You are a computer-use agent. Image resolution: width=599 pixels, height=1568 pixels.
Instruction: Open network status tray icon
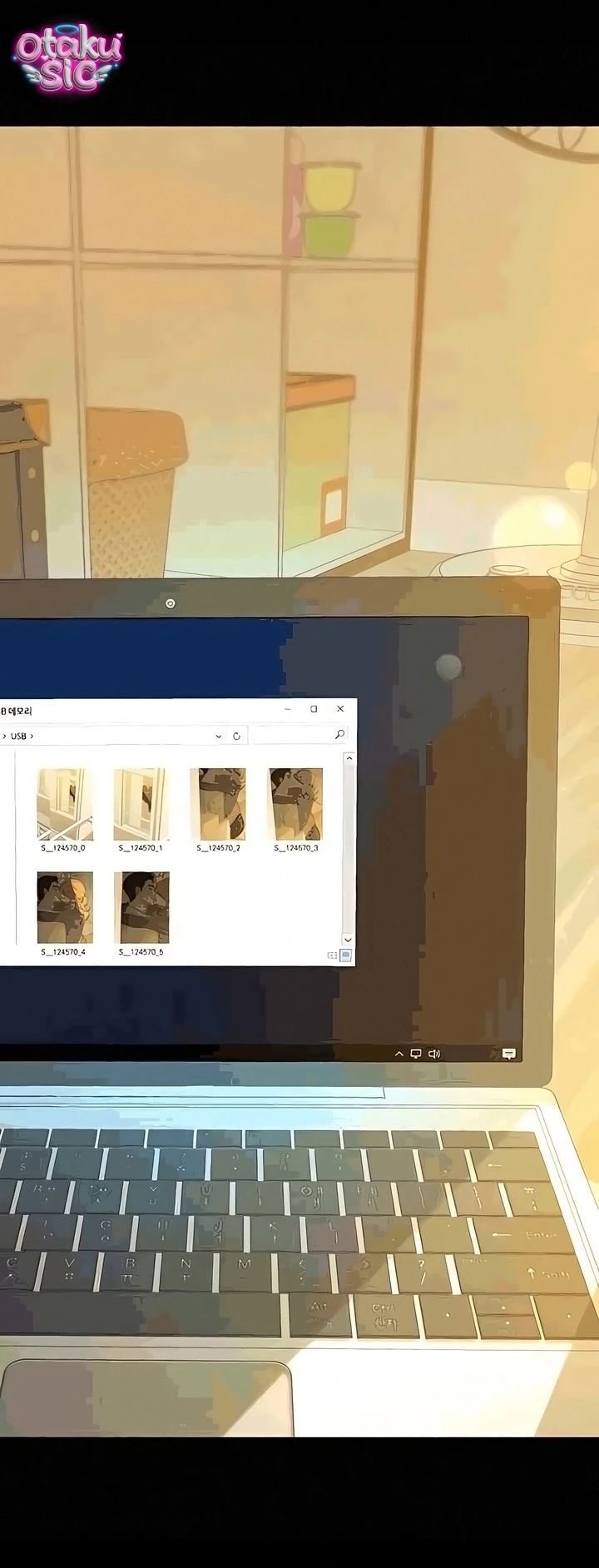[416, 1054]
